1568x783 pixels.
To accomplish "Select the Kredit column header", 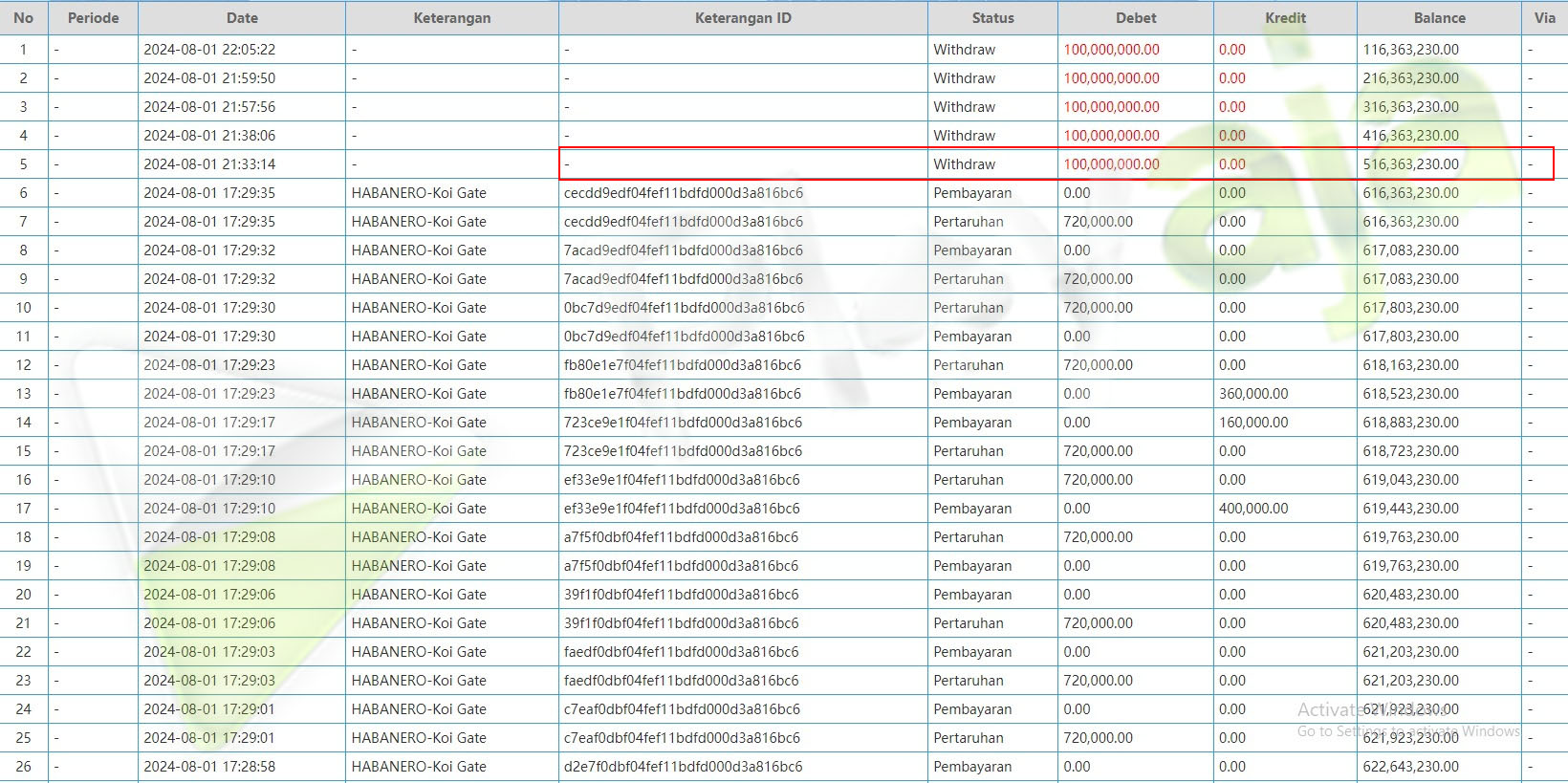I will 1285,18.
